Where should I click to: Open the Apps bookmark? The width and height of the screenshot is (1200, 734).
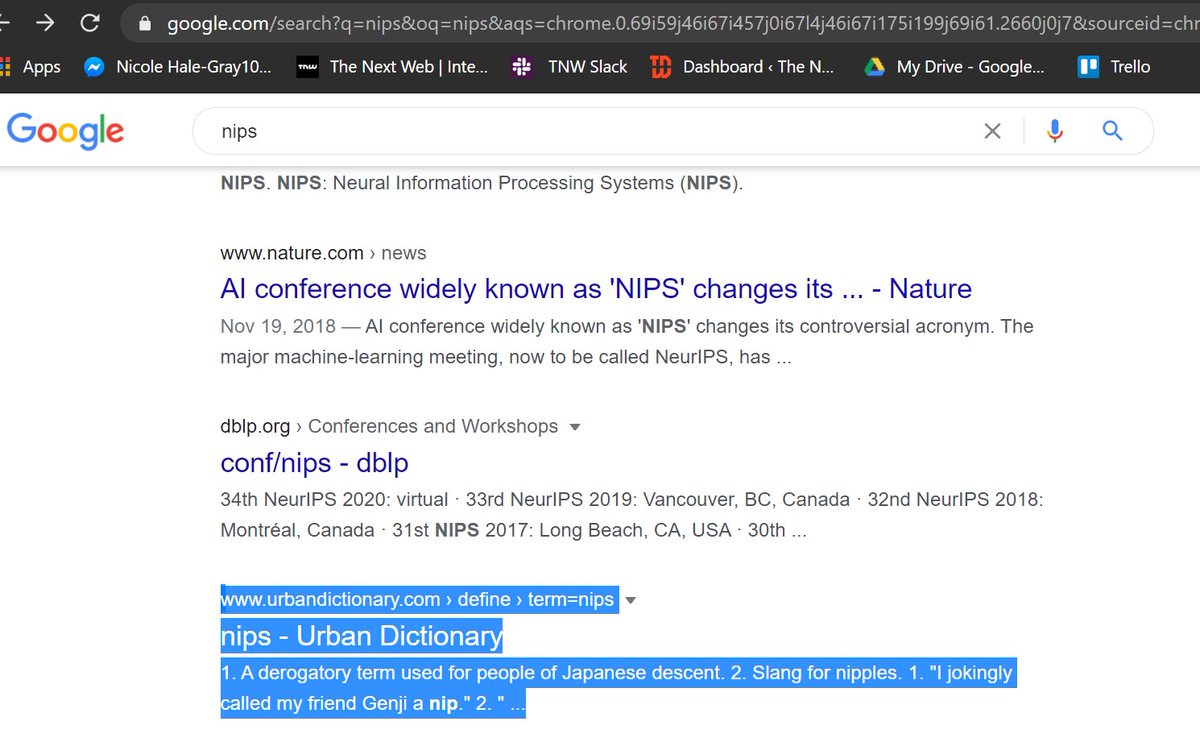click(31, 67)
